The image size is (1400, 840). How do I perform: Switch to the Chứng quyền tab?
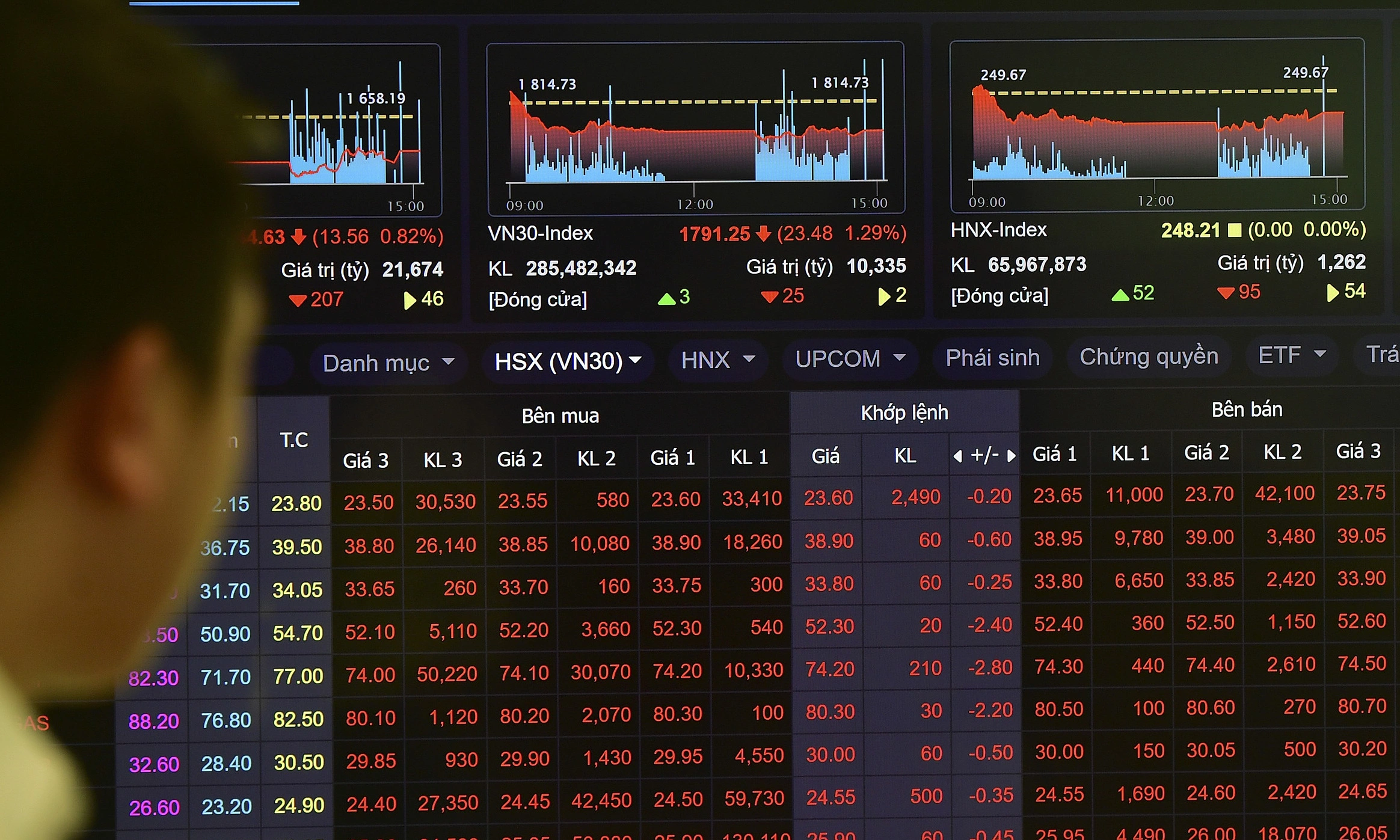[x=1149, y=356]
